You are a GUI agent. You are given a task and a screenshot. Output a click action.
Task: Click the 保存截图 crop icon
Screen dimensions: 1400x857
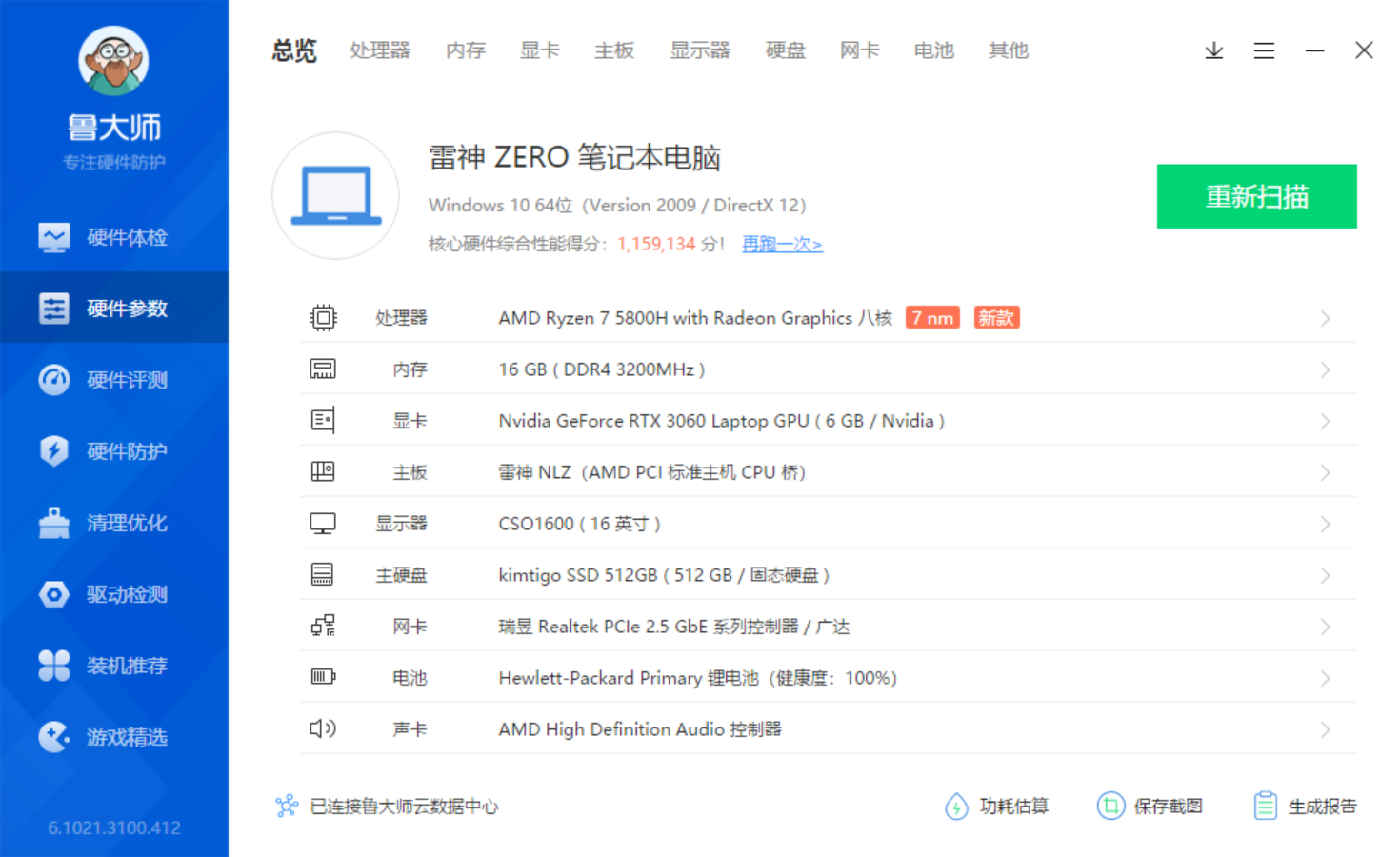coord(1110,807)
